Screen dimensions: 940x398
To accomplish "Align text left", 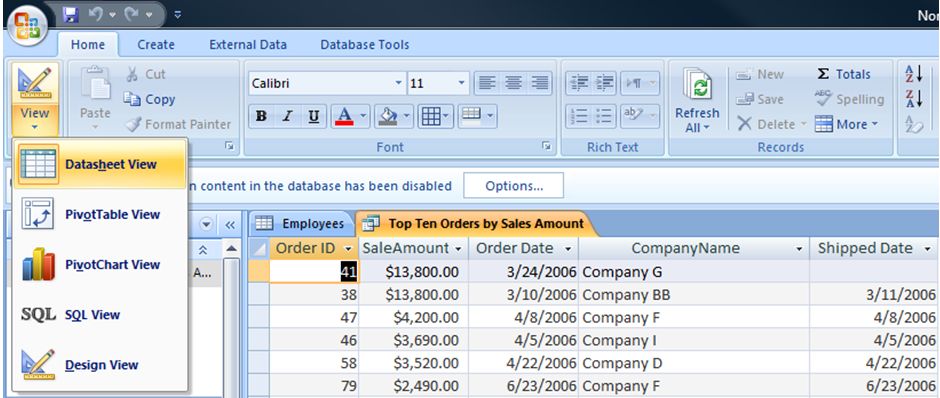I will (x=487, y=83).
